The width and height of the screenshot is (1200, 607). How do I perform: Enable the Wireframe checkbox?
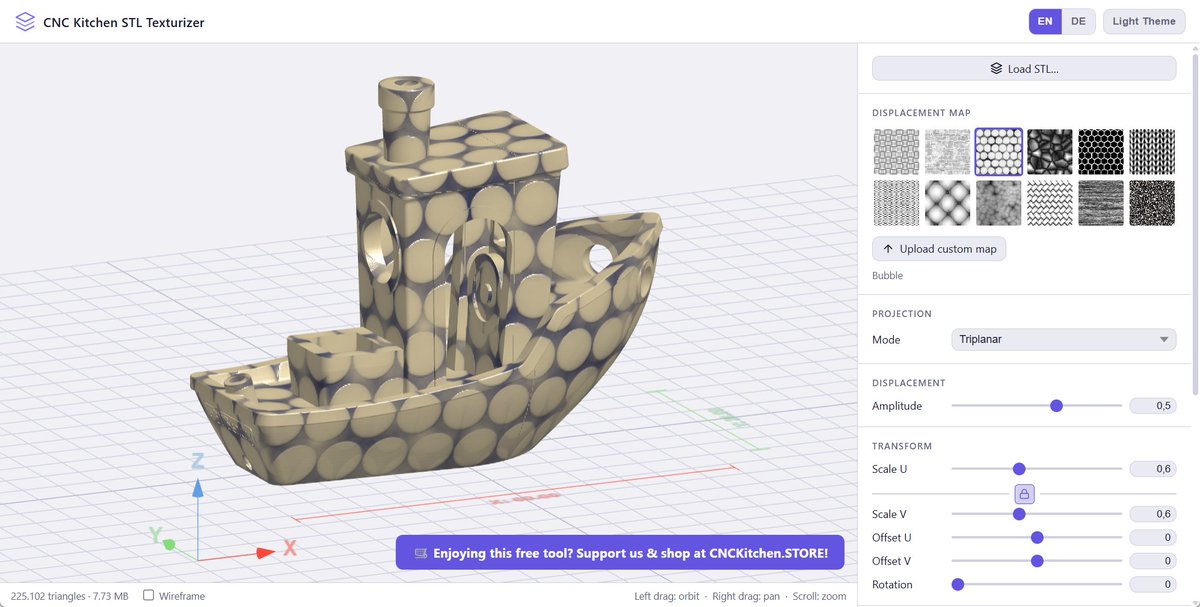pyautogui.click(x=148, y=595)
